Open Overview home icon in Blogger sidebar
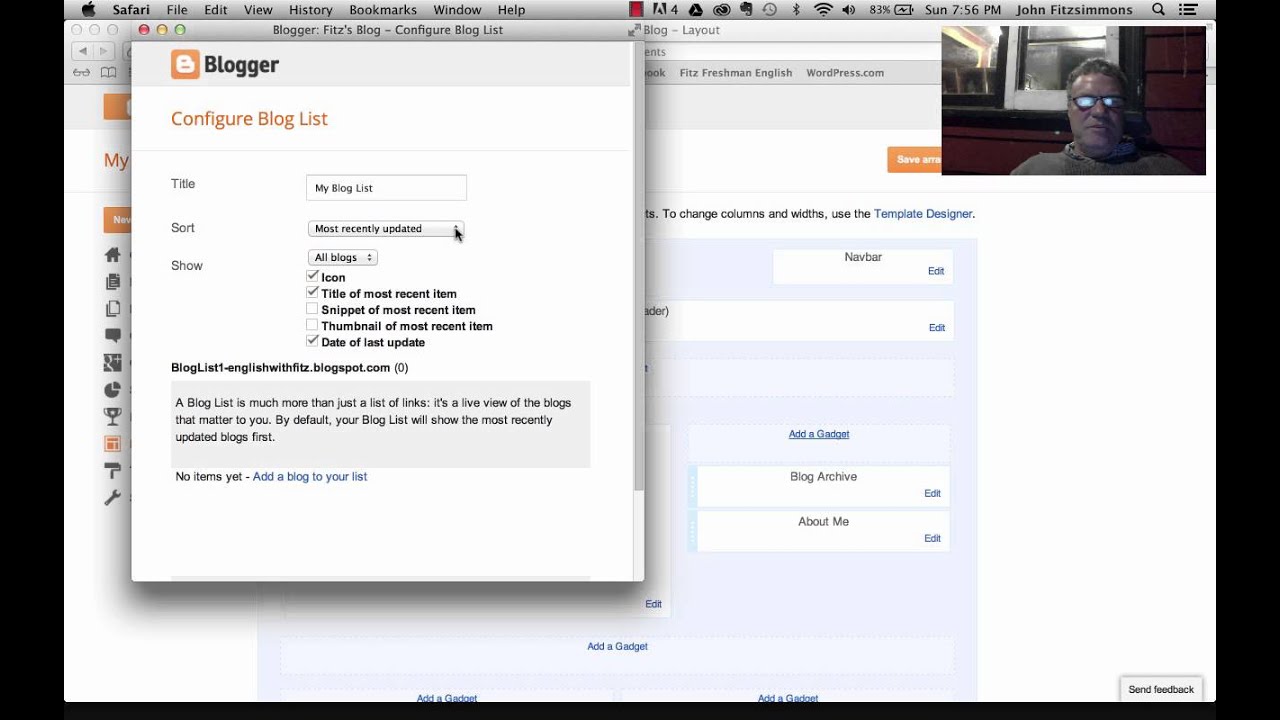The image size is (1280, 720). [x=113, y=255]
